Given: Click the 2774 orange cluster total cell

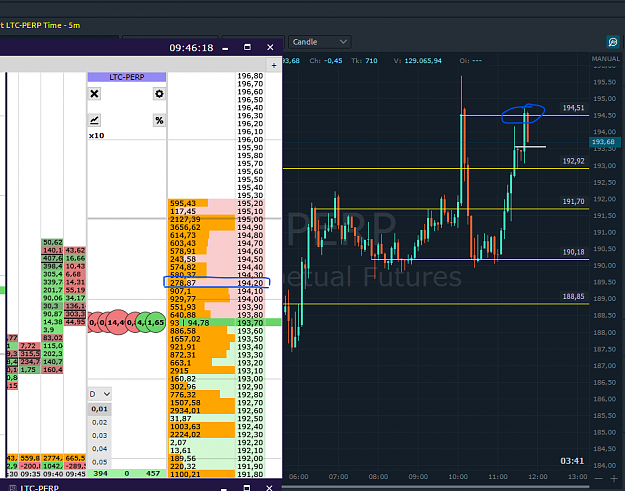Looking at the screenshot, I should click(x=52, y=458).
